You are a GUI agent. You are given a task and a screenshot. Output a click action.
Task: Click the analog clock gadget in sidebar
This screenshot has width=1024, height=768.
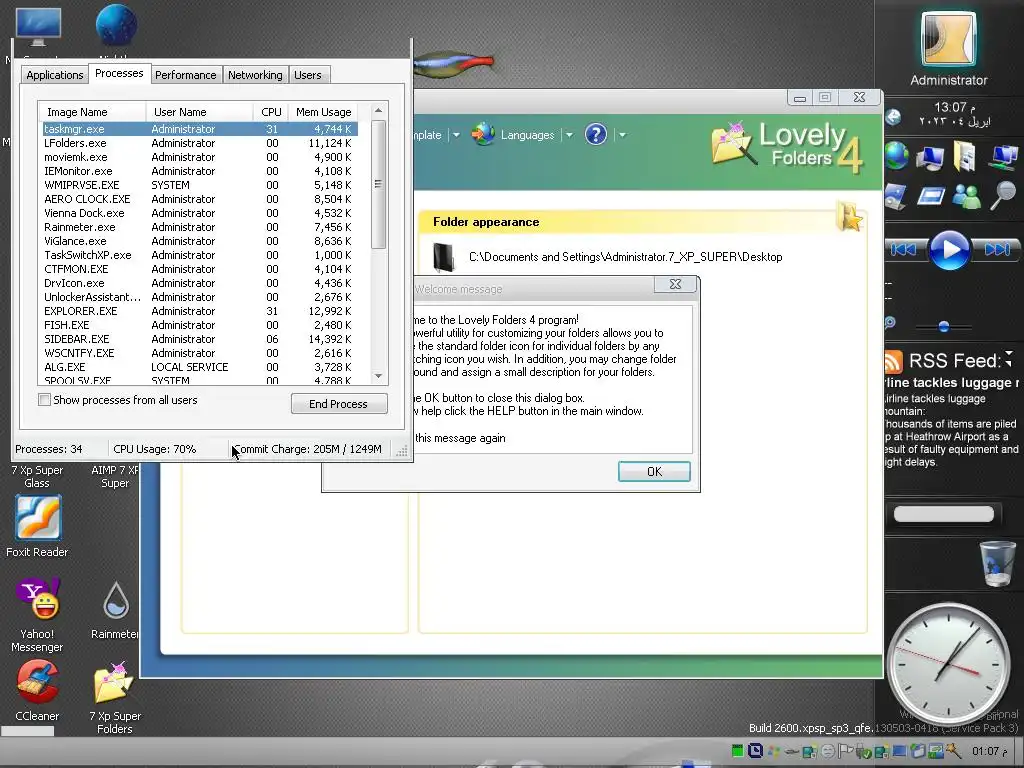click(948, 663)
